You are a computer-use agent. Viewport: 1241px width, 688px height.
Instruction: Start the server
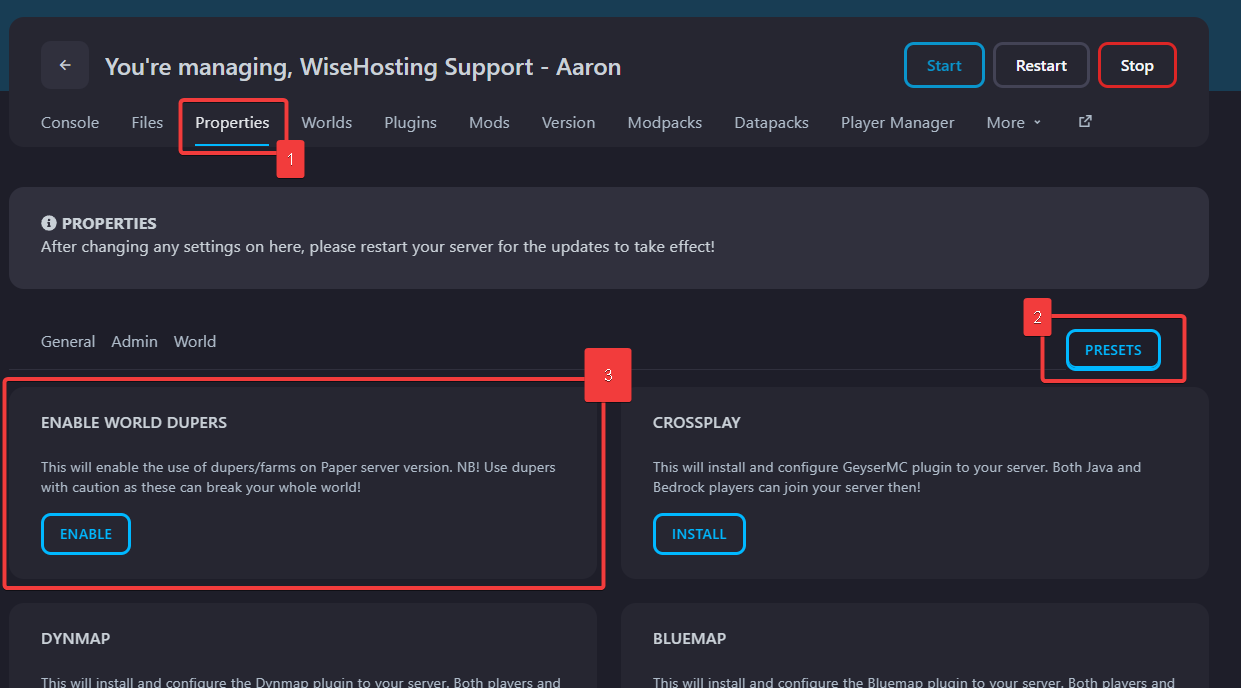point(944,65)
